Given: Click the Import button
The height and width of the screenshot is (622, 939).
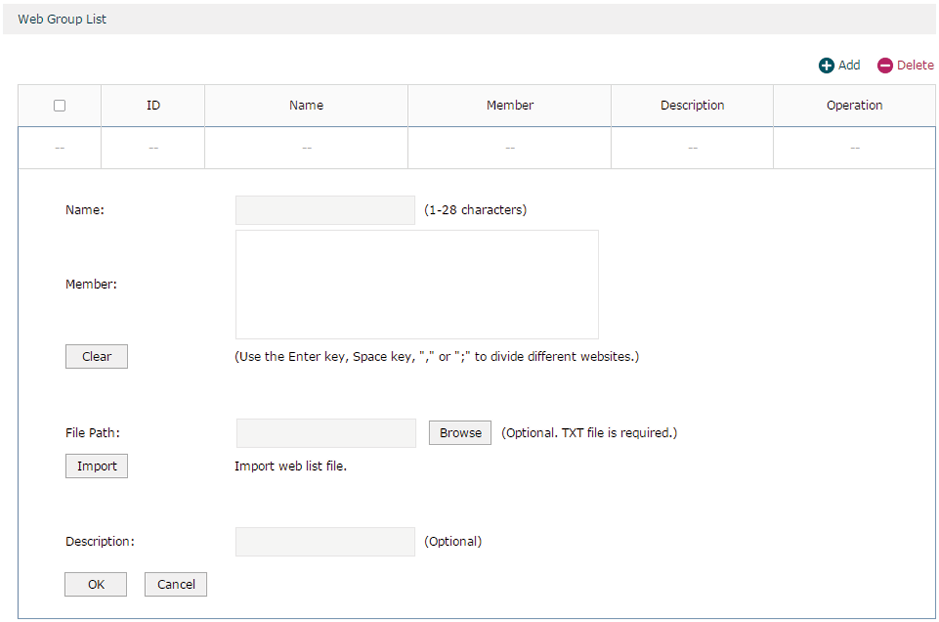Looking at the screenshot, I should pos(96,466).
